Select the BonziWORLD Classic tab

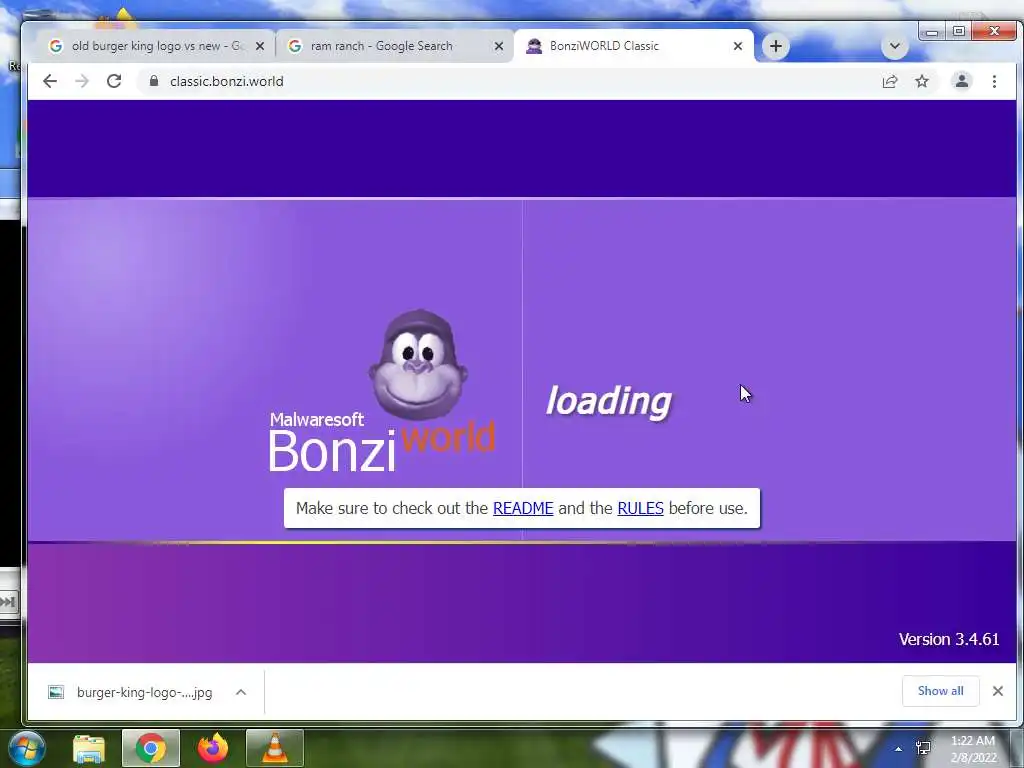coord(633,46)
